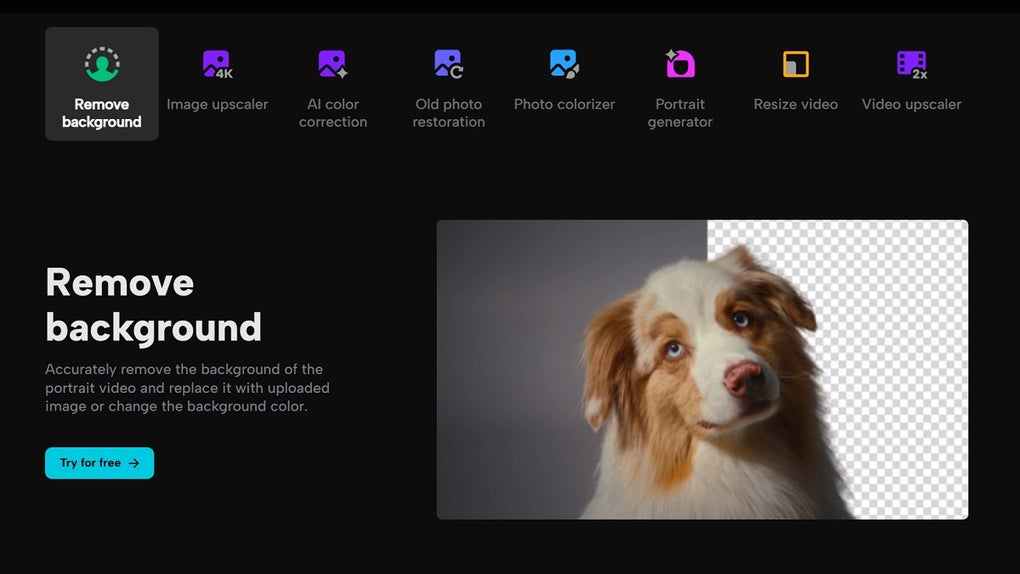This screenshot has width=1020, height=574.
Task: Click the Remove background heading text
Action: [x=154, y=305]
